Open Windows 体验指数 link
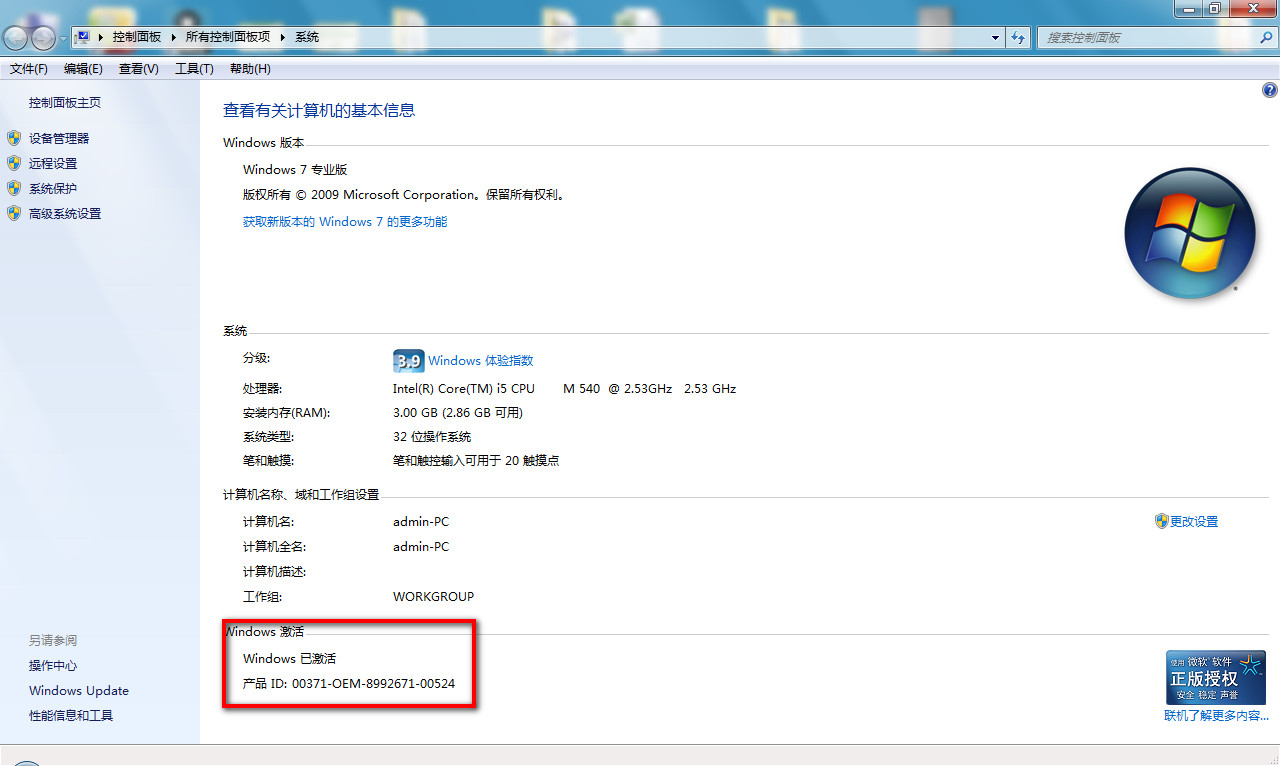Screen dimensions: 1280x766 481,361
